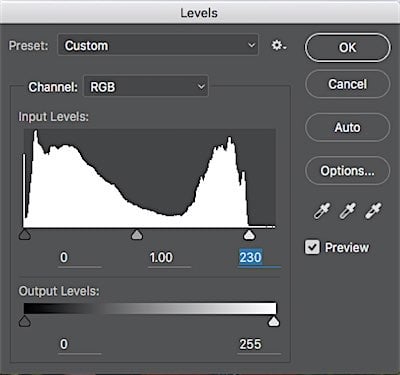Viewport: 400px width, 375px height.
Task: Click the Output Levels label
Action: [x=59, y=291]
